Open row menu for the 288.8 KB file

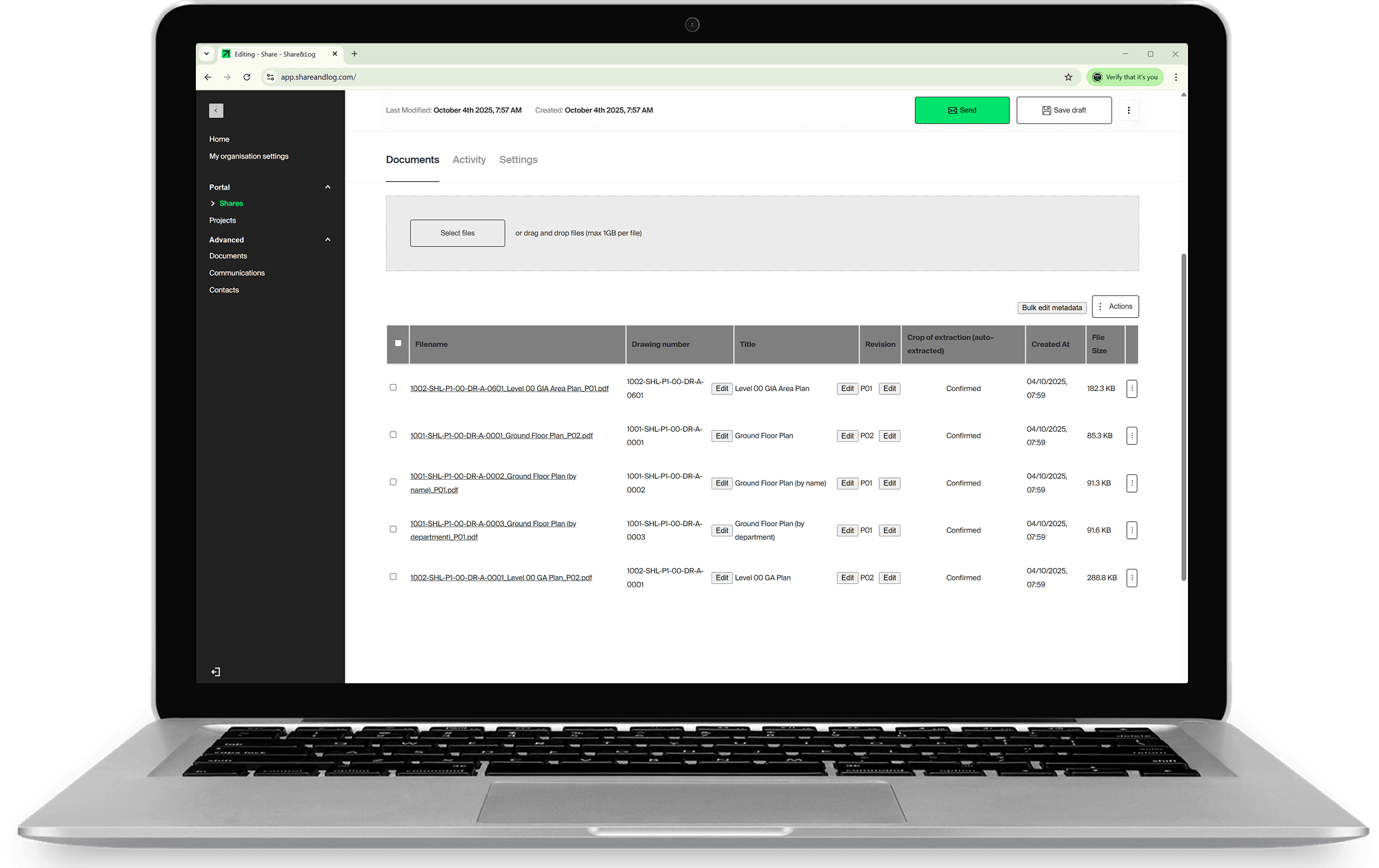pos(1131,578)
